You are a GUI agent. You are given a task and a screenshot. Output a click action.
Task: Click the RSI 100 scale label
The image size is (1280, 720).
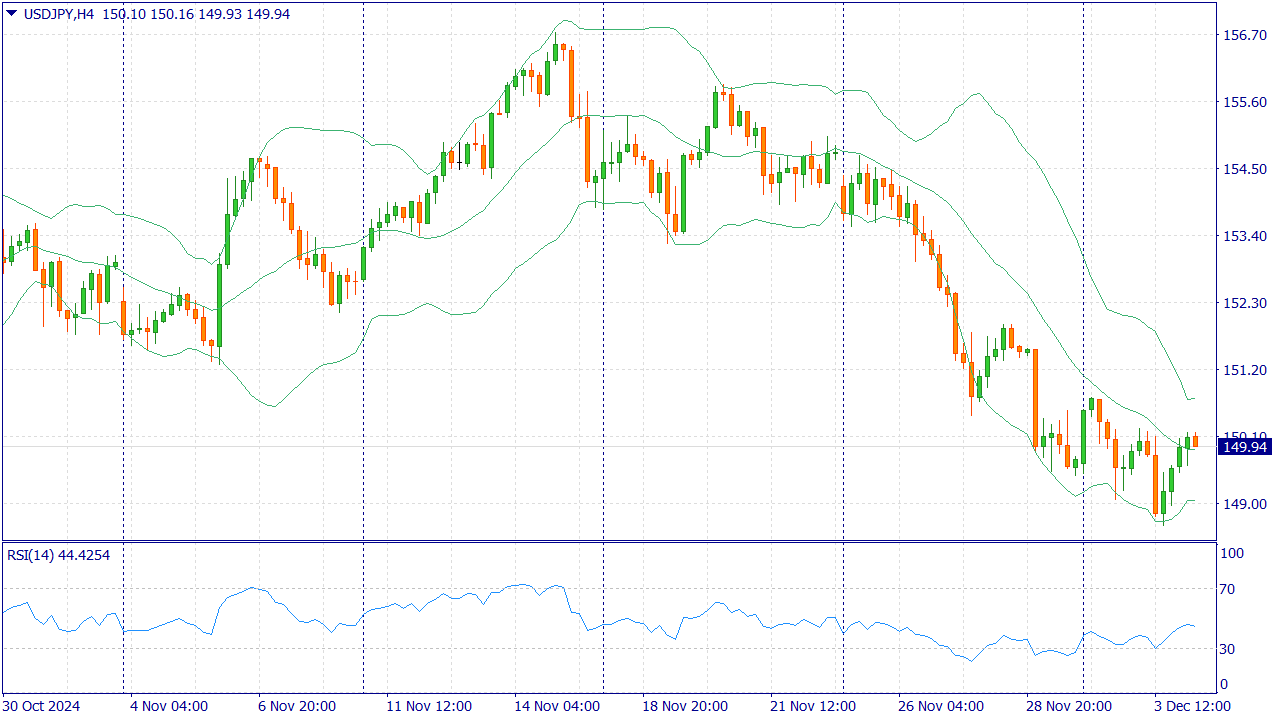1231,554
